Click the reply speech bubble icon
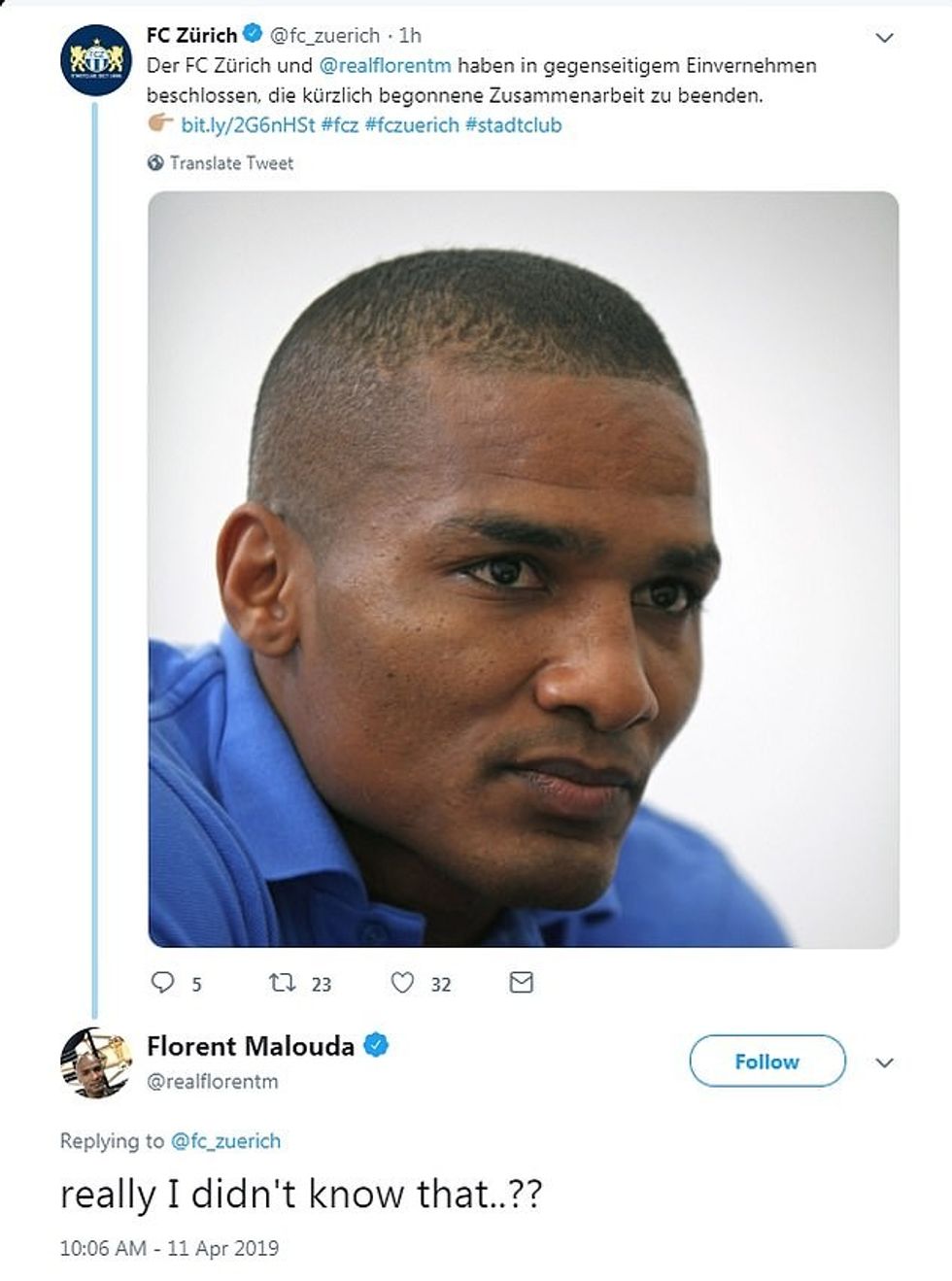 click(162, 983)
